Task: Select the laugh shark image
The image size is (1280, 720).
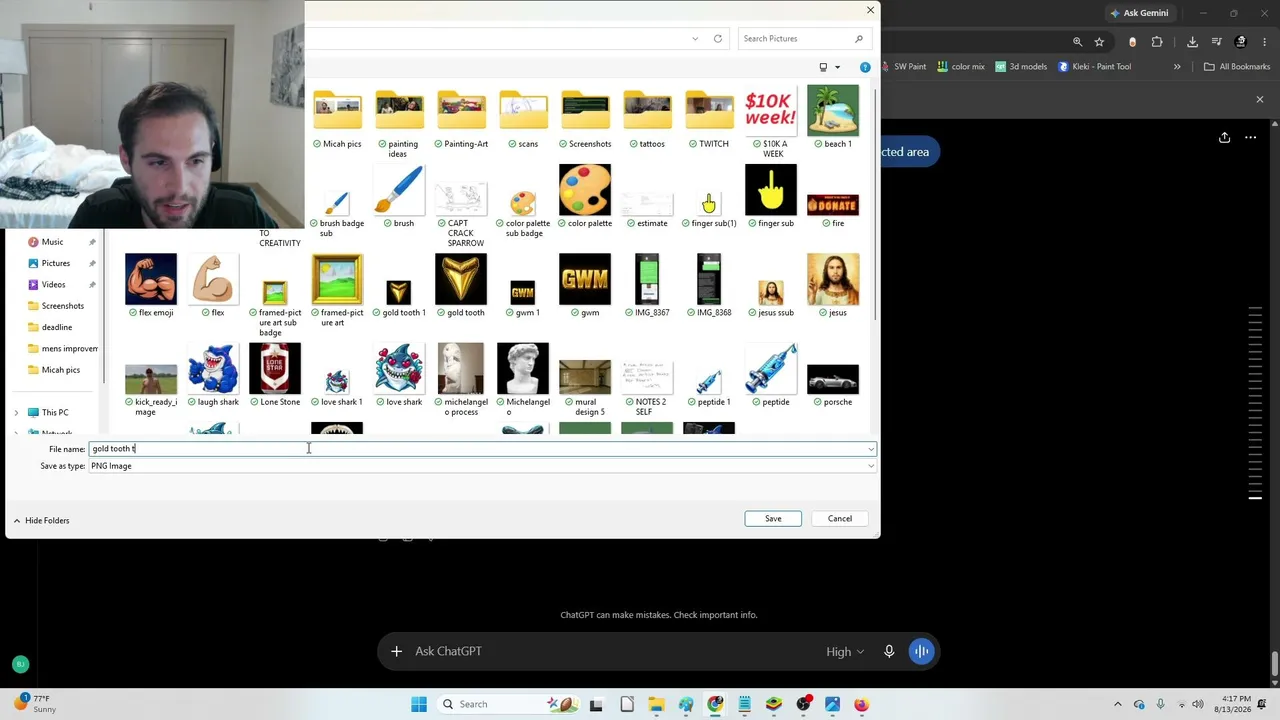Action: [213, 368]
